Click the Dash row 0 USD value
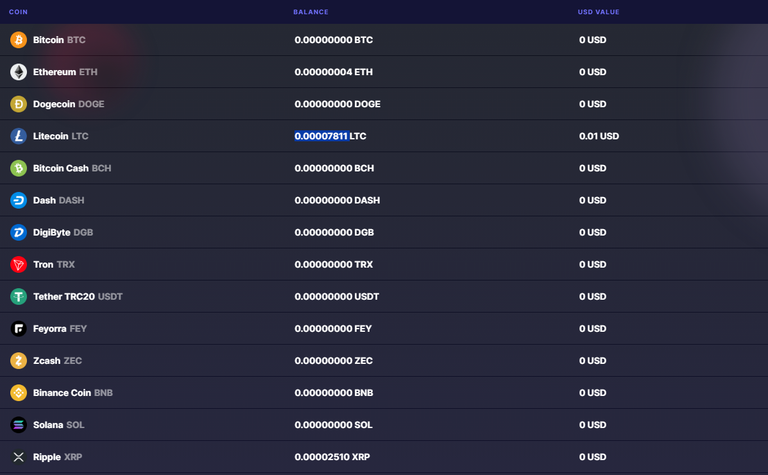 (593, 200)
